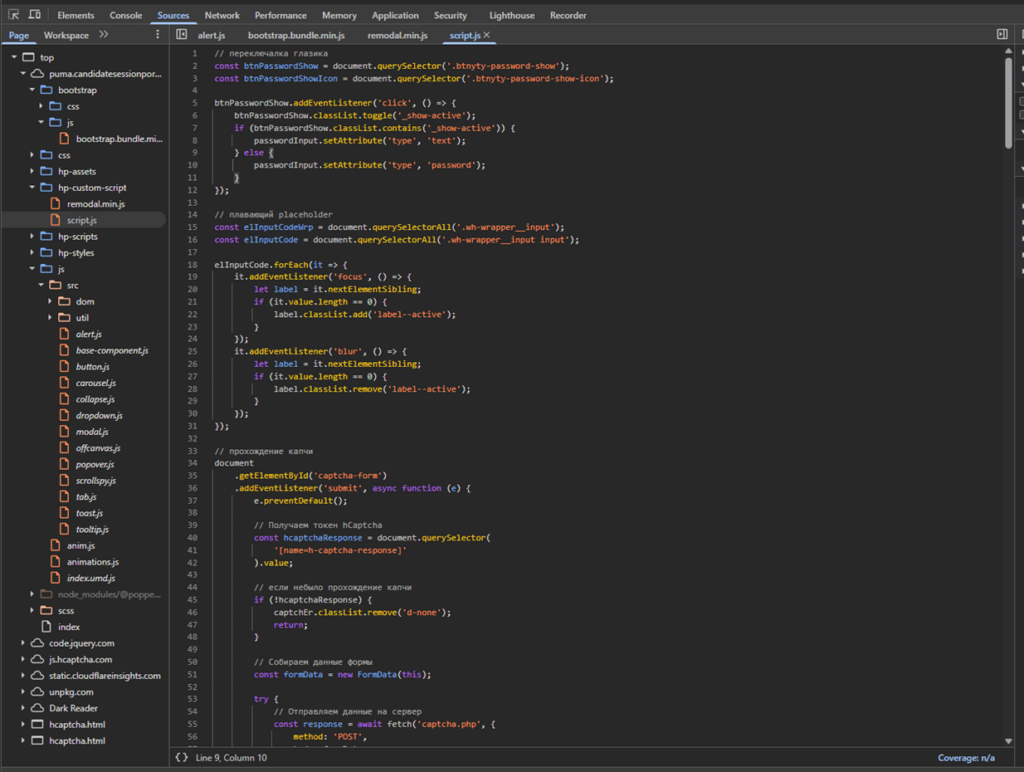This screenshot has width=1024, height=772.
Task: Open carousel.js file icon in tree
Action: [64, 383]
